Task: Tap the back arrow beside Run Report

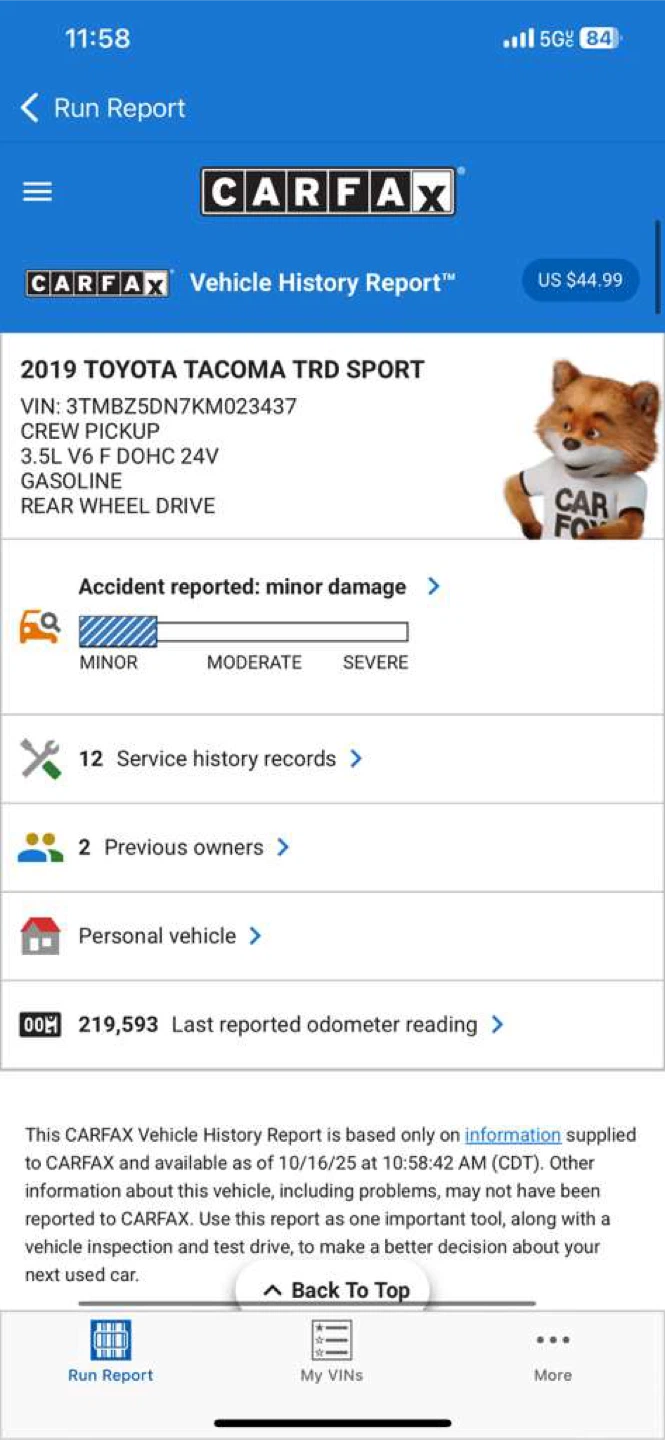Action: click(x=30, y=108)
